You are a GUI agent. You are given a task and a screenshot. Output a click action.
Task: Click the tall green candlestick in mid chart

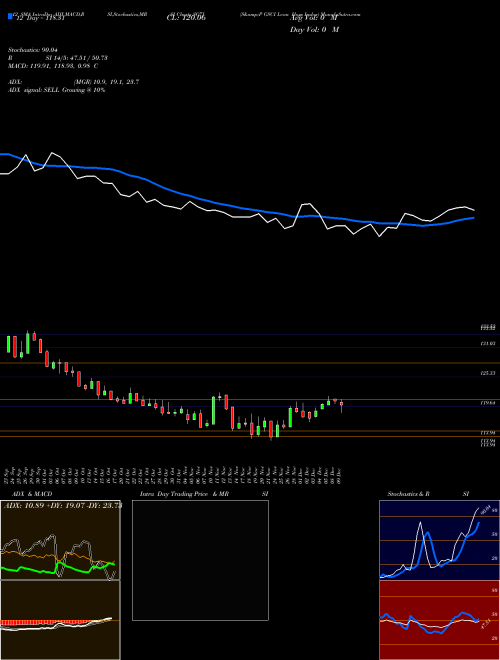(213, 410)
